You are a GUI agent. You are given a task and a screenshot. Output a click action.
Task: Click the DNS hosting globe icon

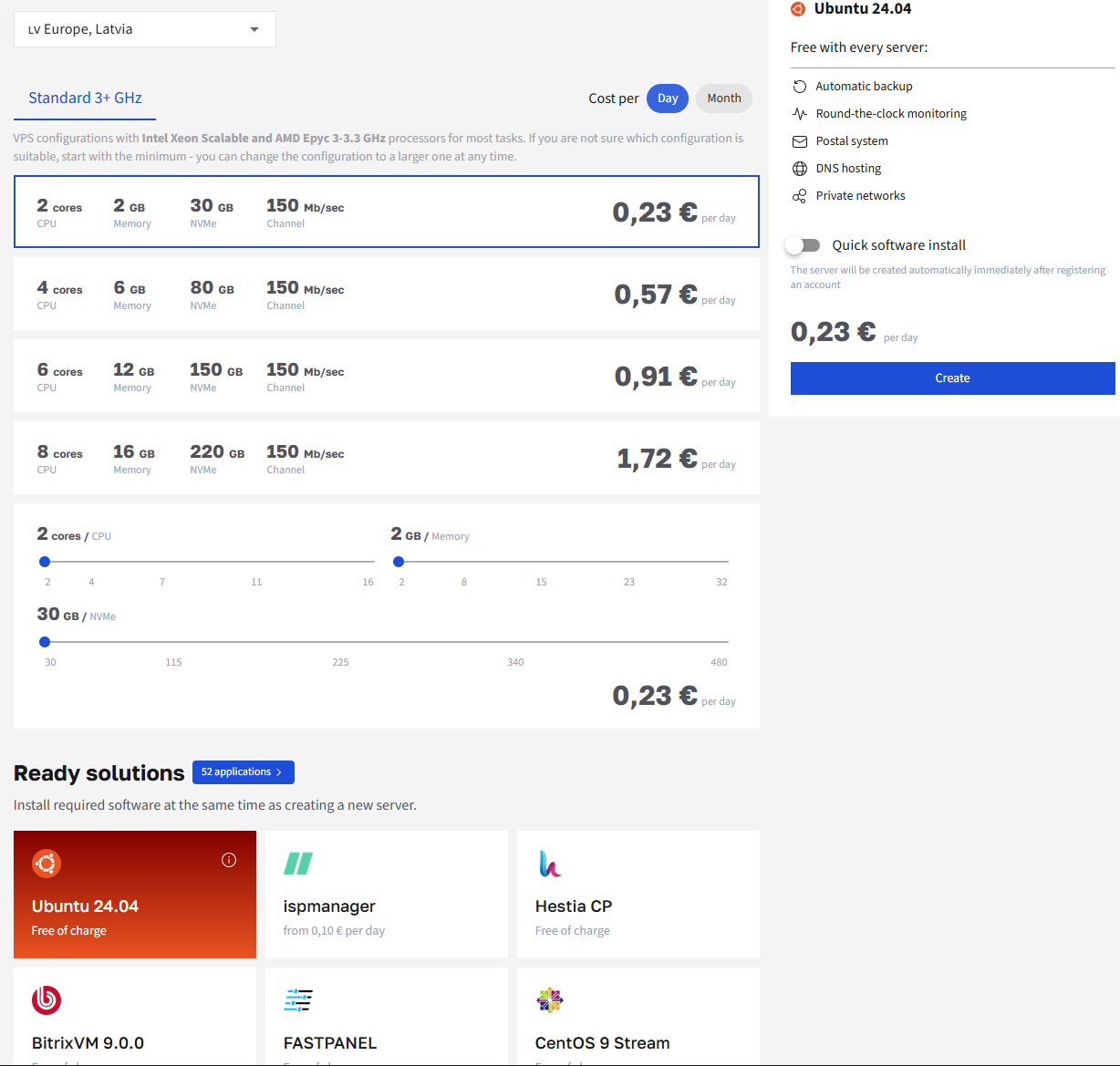tap(800, 168)
